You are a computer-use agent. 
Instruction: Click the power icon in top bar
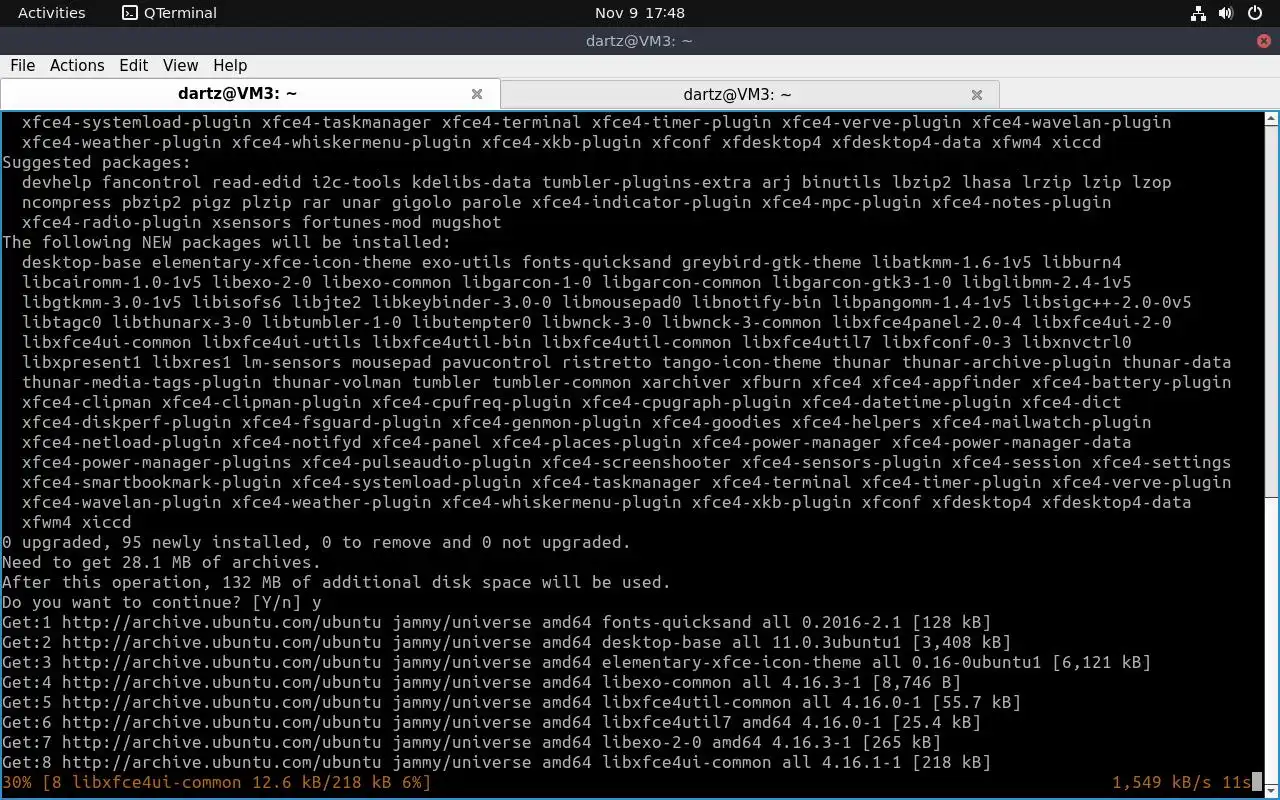tap(1254, 13)
